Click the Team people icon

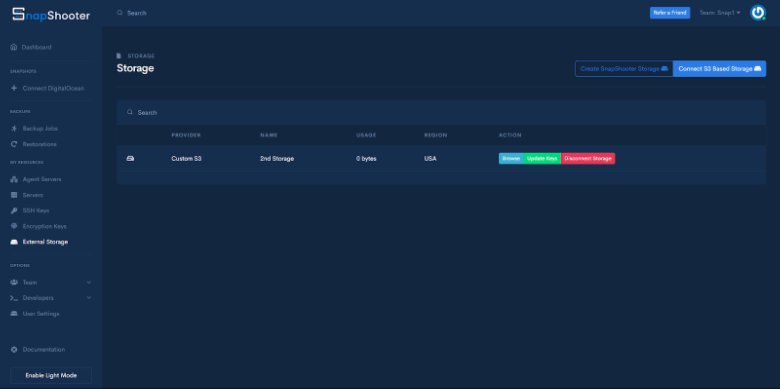[x=14, y=282]
